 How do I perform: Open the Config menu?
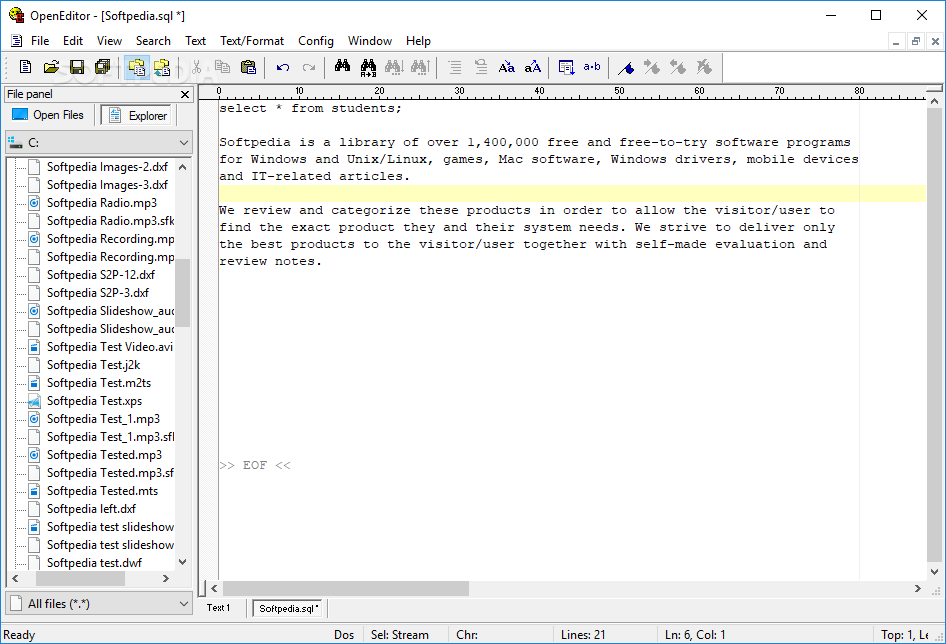pyautogui.click(x=316, y=41)
